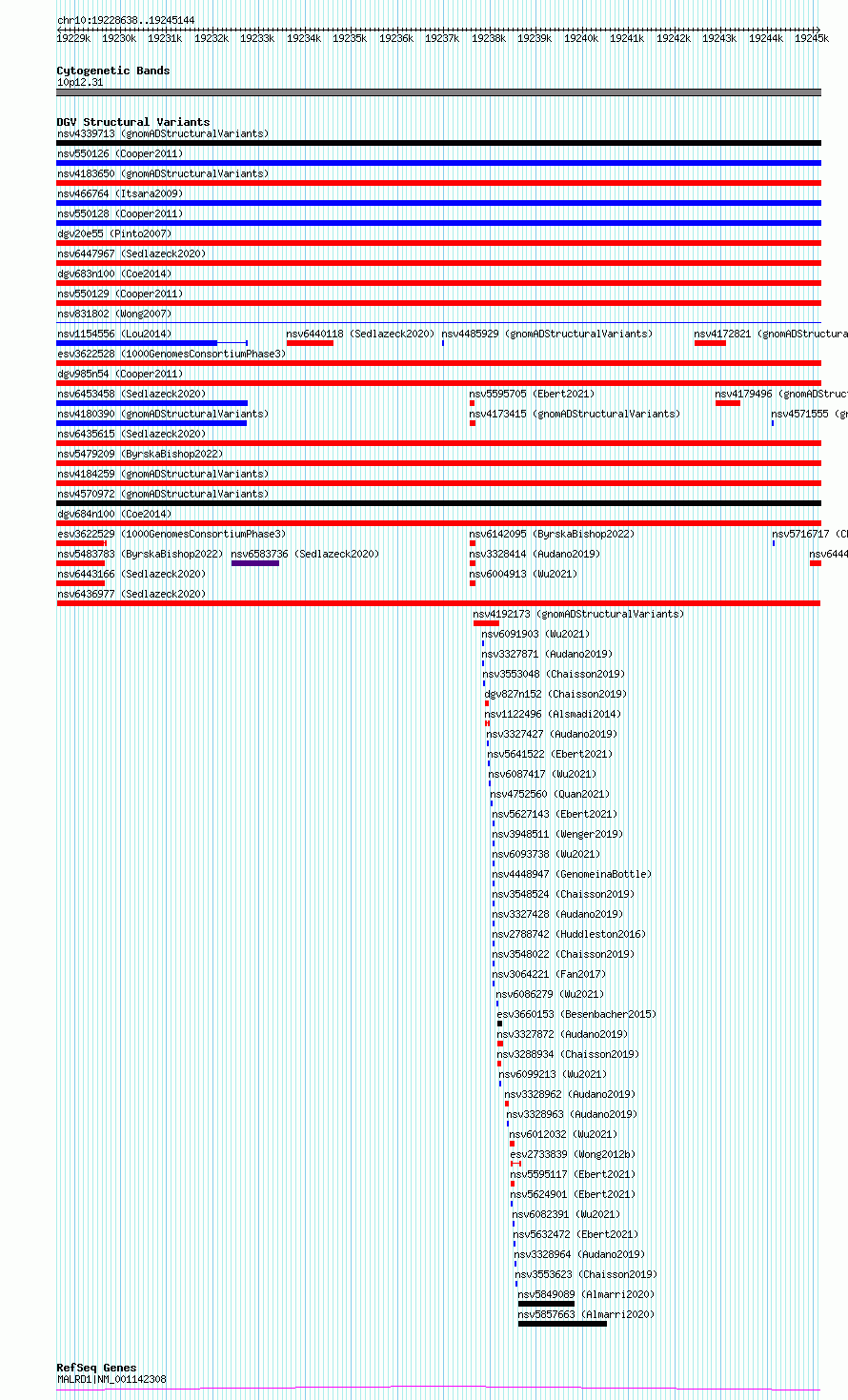
Task: Click the 19245k ruler tick label
Action: pyautogui.click(x=812, y=38)
